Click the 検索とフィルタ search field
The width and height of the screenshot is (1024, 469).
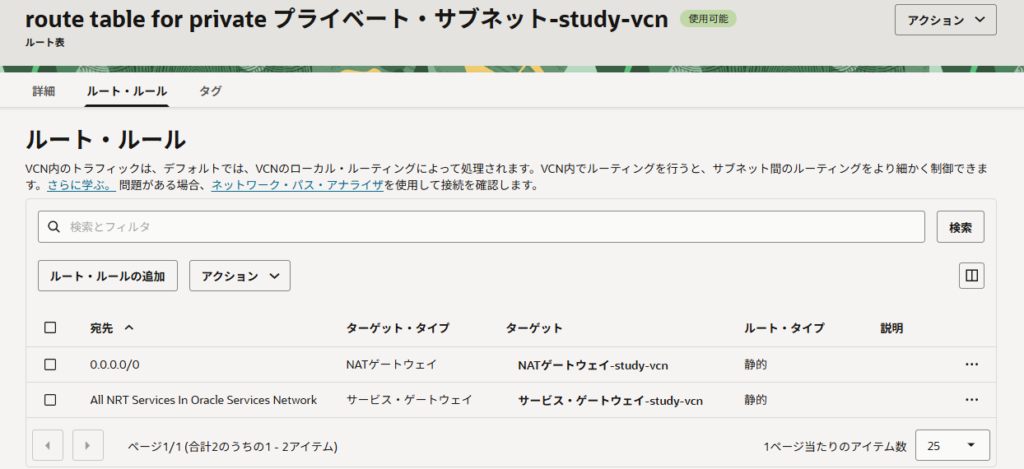[490, 227]
